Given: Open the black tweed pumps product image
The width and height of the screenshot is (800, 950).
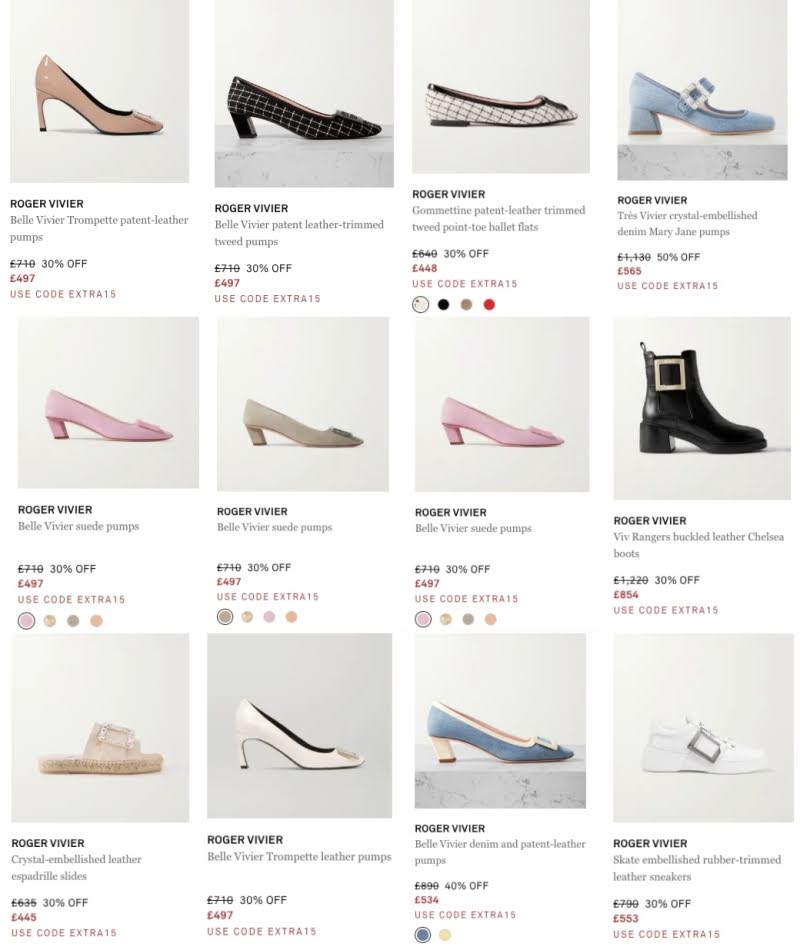Looking at the screenshot, I should [x=304, y=93].
